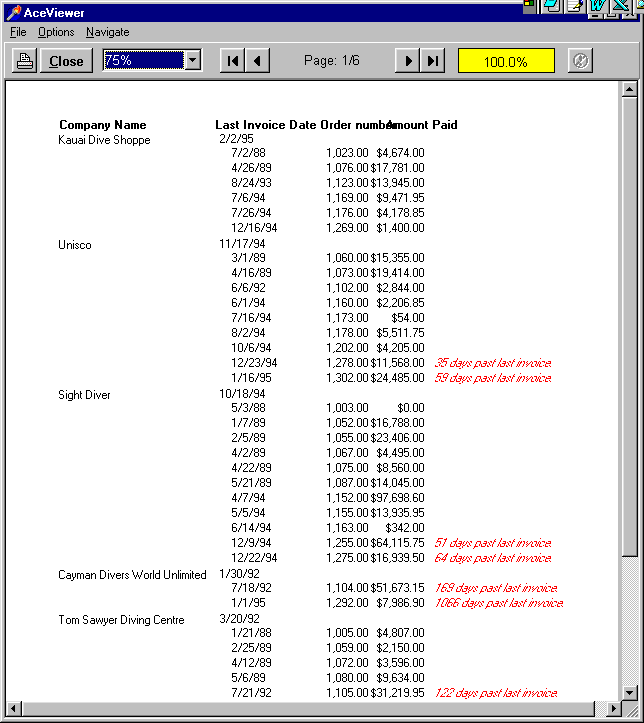Go to the previous page
This screenshot has width=644, height=723.
click(x=257, y=61)
